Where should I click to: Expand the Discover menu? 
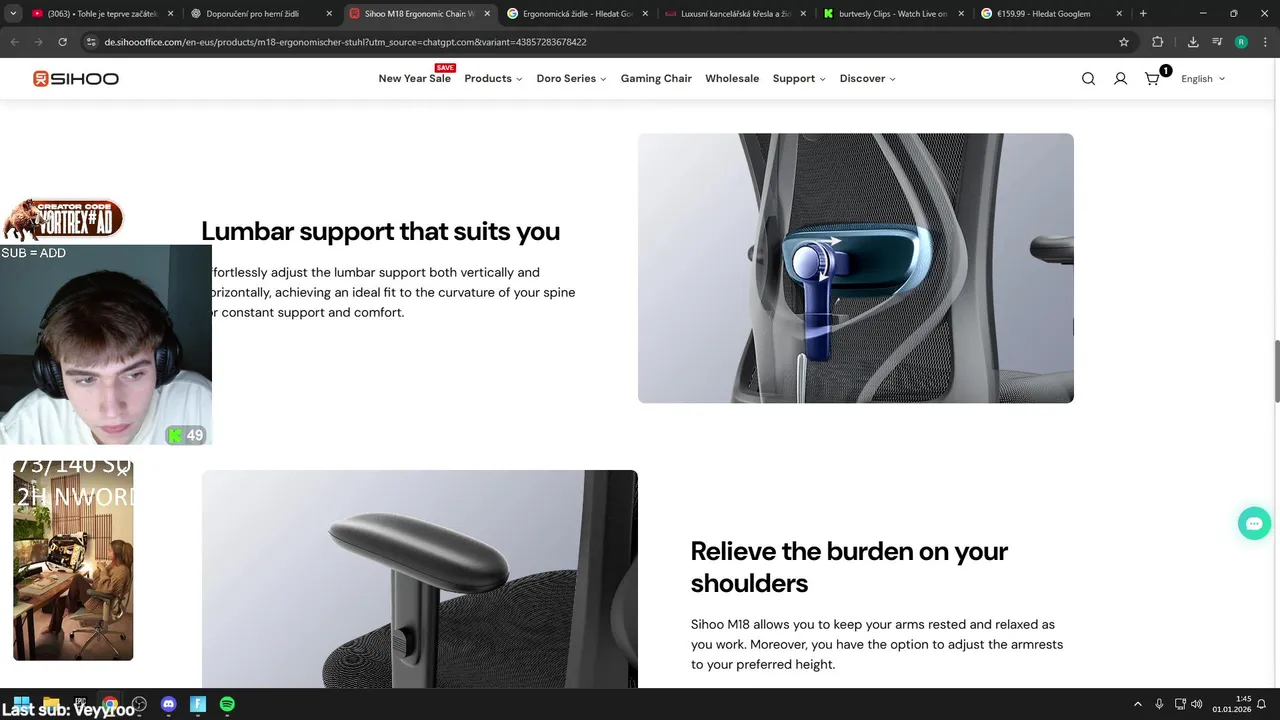pyautogui.click(x=867, y=79)
